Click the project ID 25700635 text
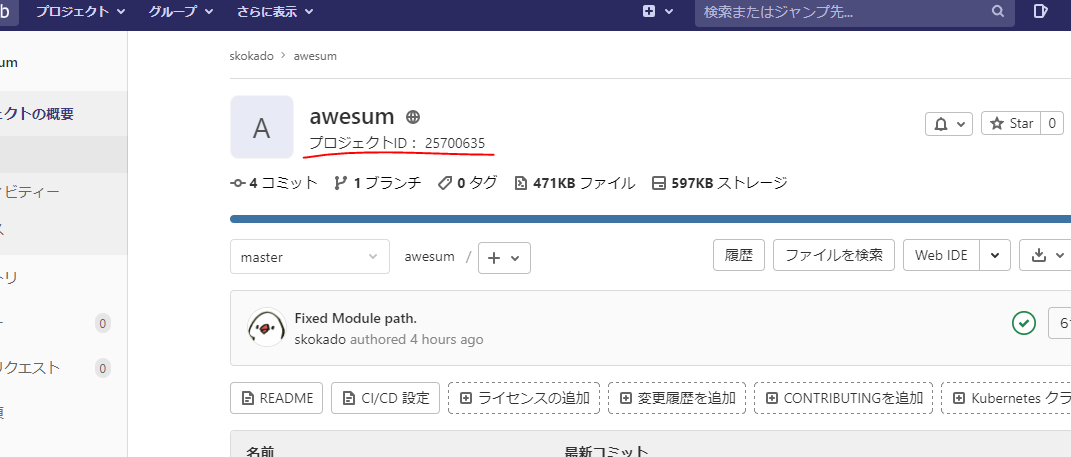Viewport: 1071px width, 457px height. coord(398,143)
